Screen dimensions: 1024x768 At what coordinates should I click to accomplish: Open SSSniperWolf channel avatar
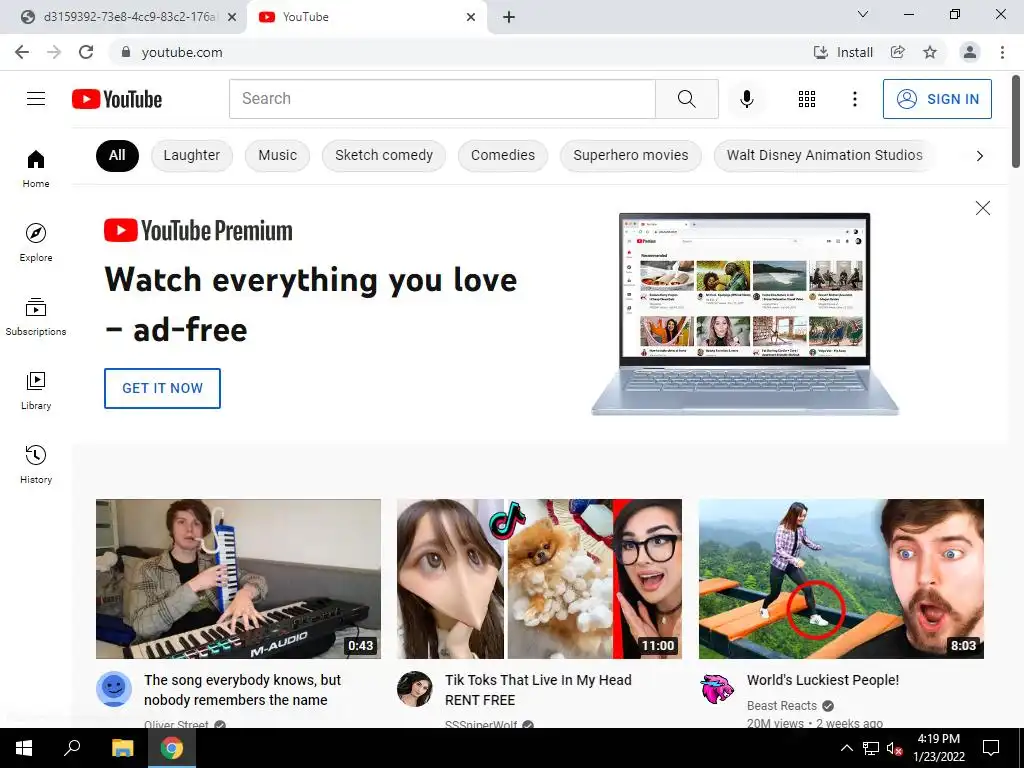415,689
